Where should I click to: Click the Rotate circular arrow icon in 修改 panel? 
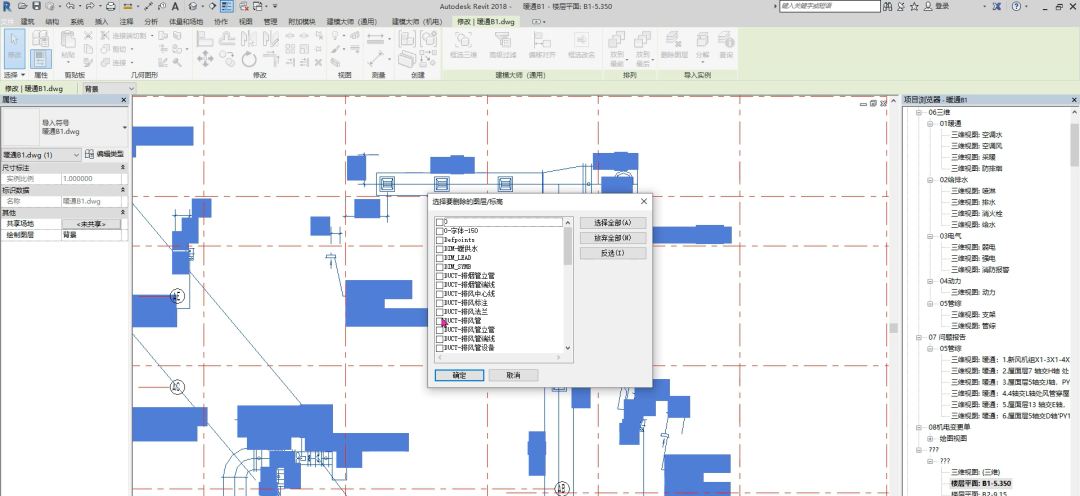pyautogui.click(x=249, y=59)
